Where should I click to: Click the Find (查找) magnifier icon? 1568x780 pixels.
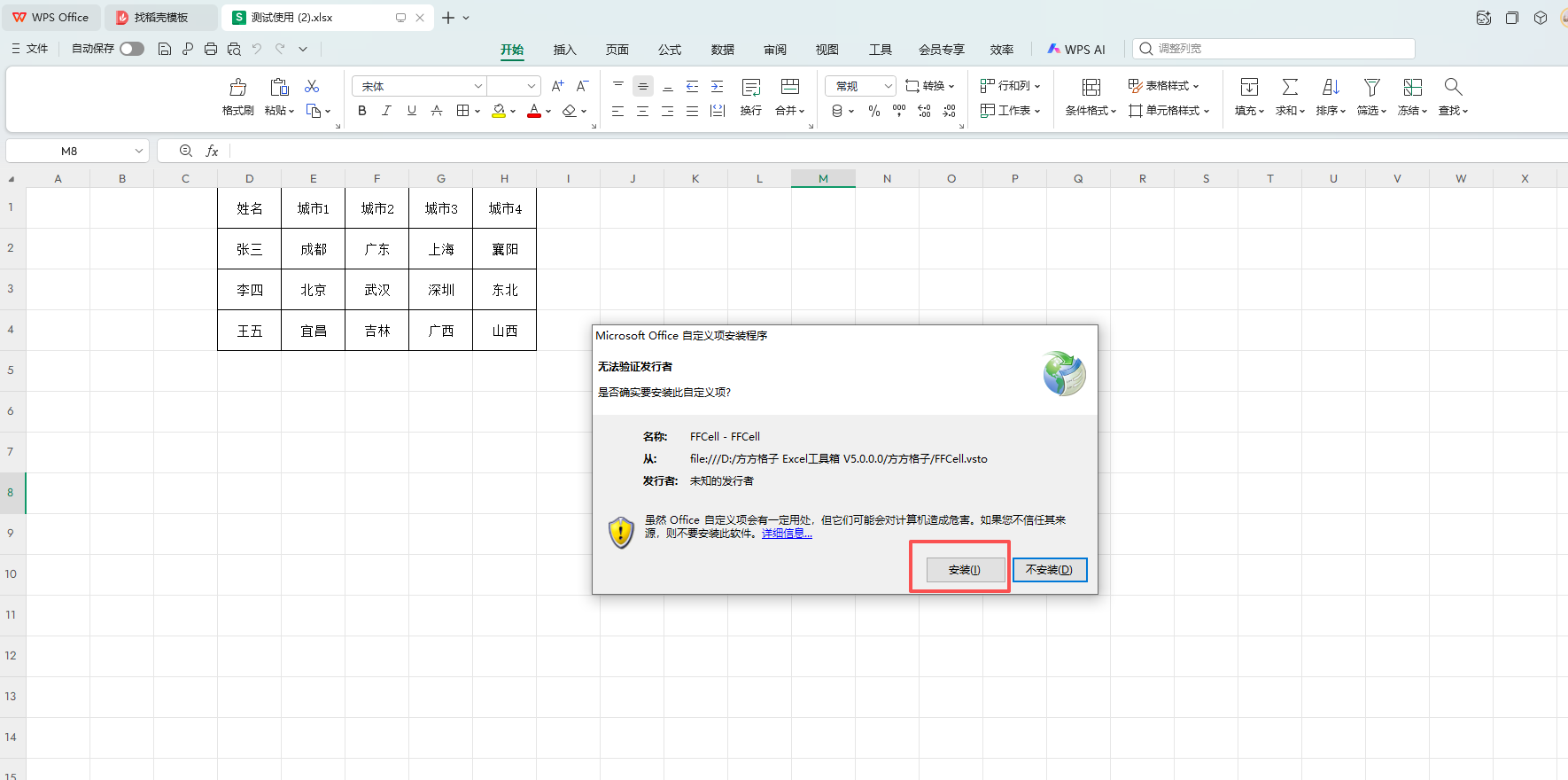[x=1453, y=87]
